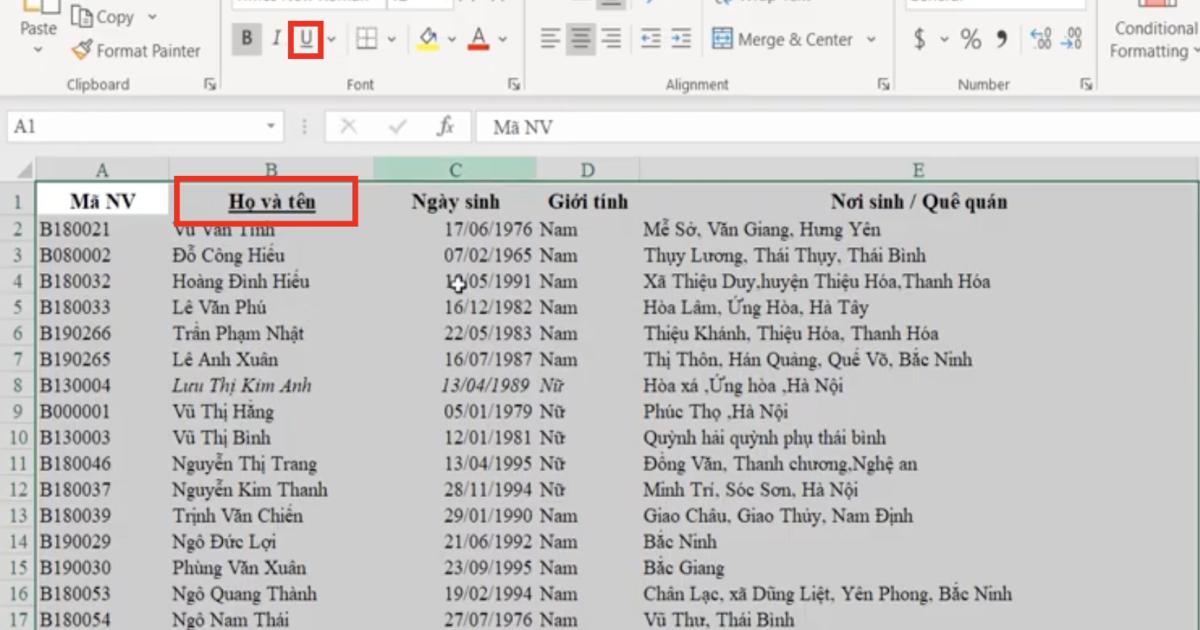Toggle Italic formatting button
Image resolution: width=1200 pixels, height=630 pixels.
pyautogui.click(x=275, y=39)
